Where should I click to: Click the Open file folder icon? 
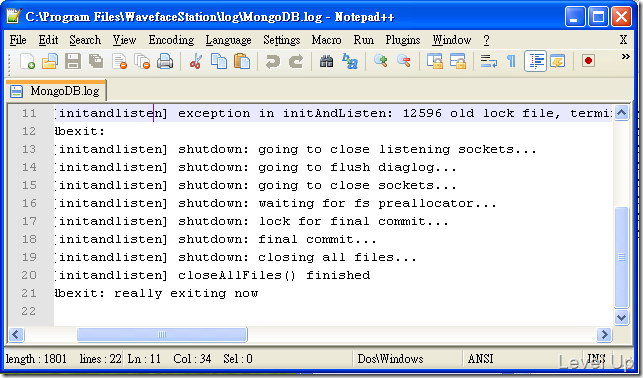point(50,61)
